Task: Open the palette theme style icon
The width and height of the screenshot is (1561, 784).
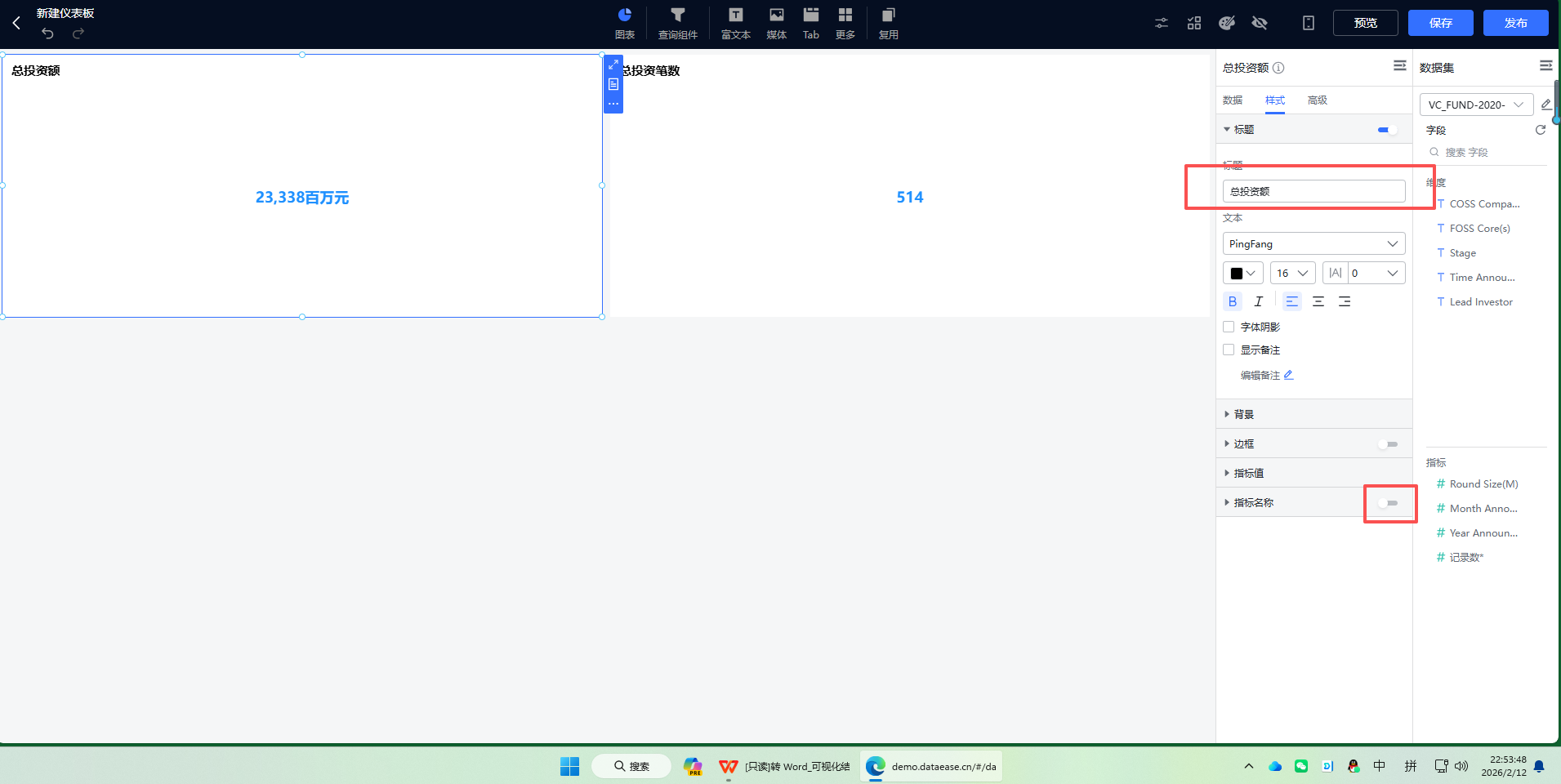Action: tap(1227, 23)
